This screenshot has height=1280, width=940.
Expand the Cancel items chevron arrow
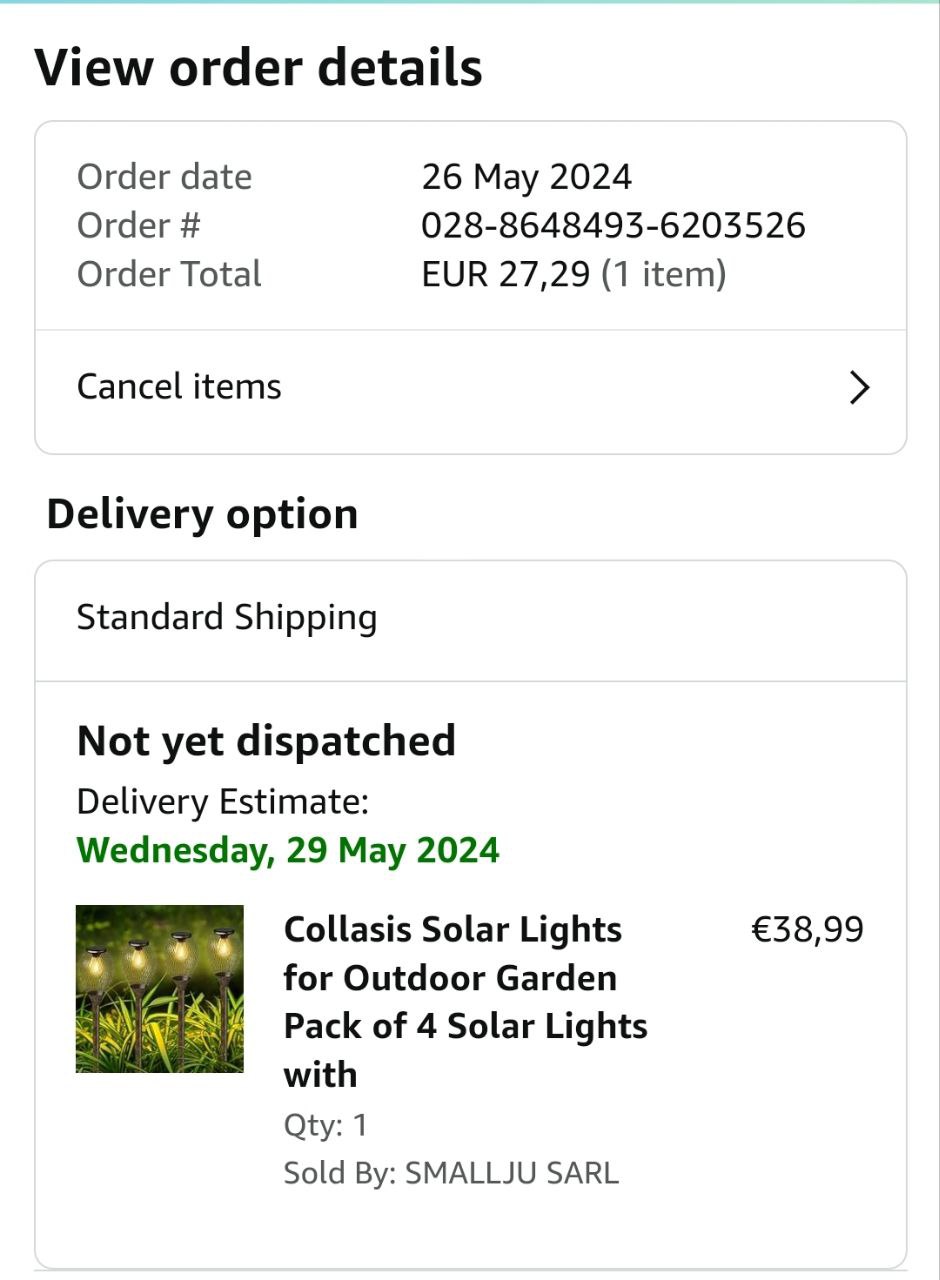(x=859, y=388)
